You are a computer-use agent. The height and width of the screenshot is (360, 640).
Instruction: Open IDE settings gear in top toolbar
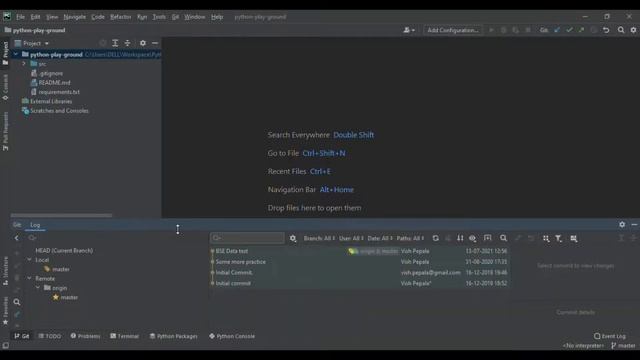[x=633, y=30]
